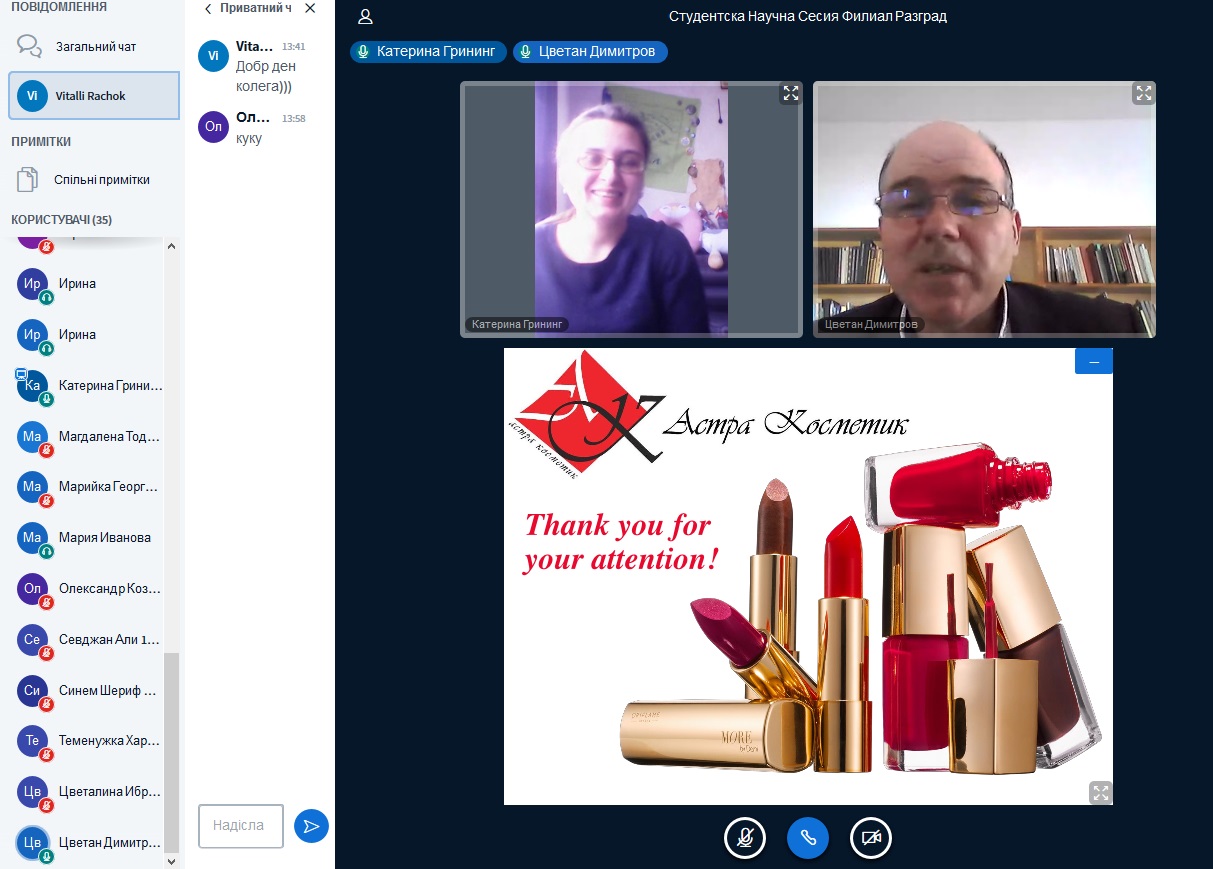Make Катерина Грининг webcam fullscreen
Image resolution: width=1213 pixels, height=869 pixels.
point(791,93)
